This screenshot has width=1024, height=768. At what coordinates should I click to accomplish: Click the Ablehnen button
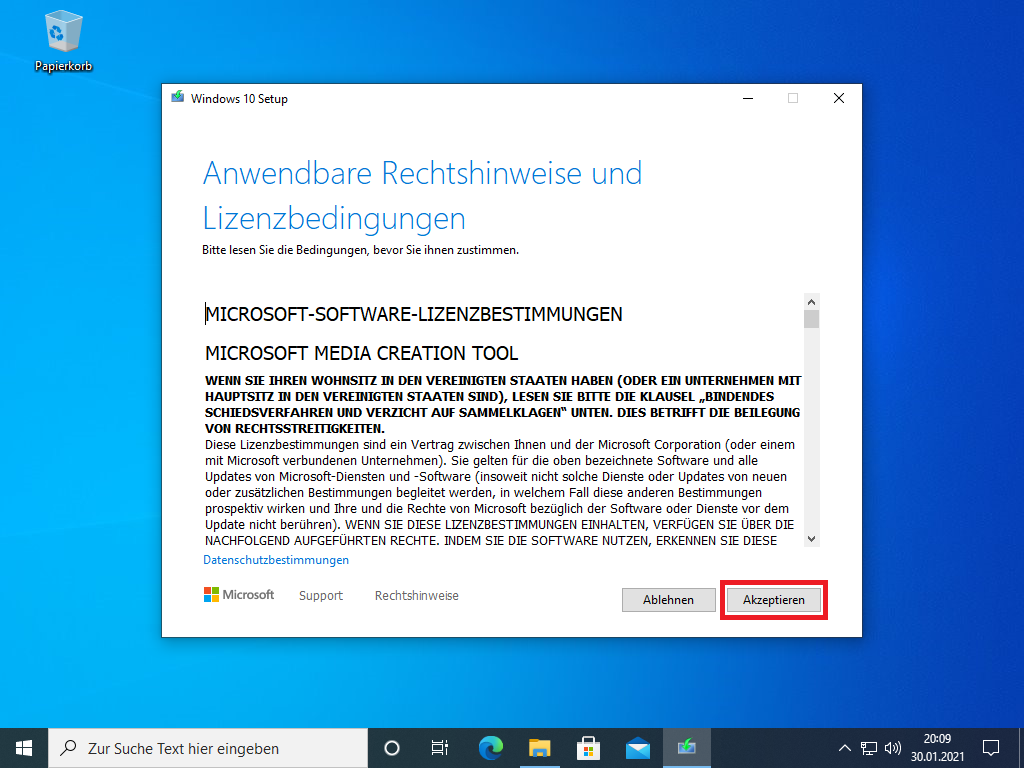pos(668,600)
